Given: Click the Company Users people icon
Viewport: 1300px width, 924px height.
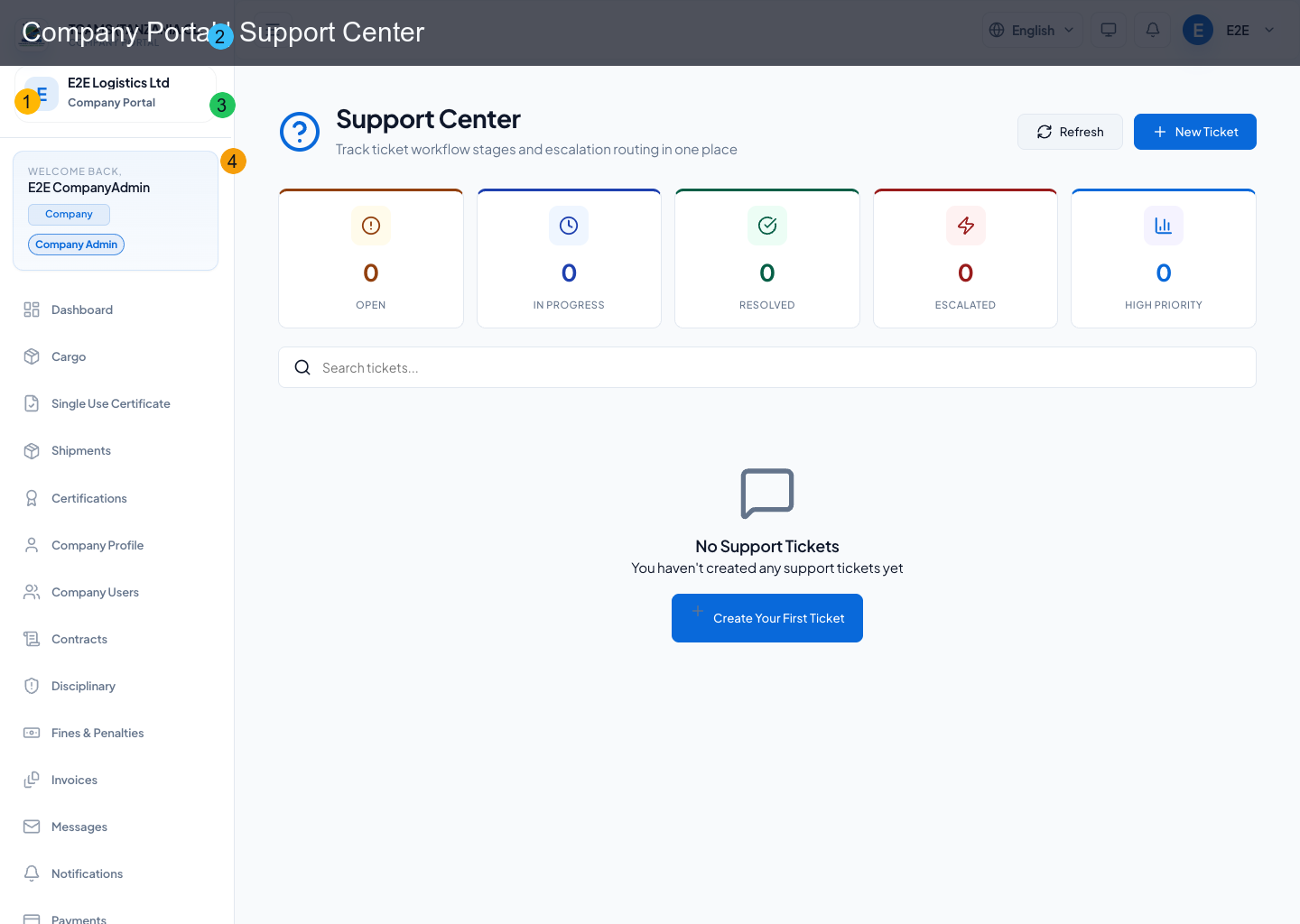Looking at the screenshot, I should (32, 592).
